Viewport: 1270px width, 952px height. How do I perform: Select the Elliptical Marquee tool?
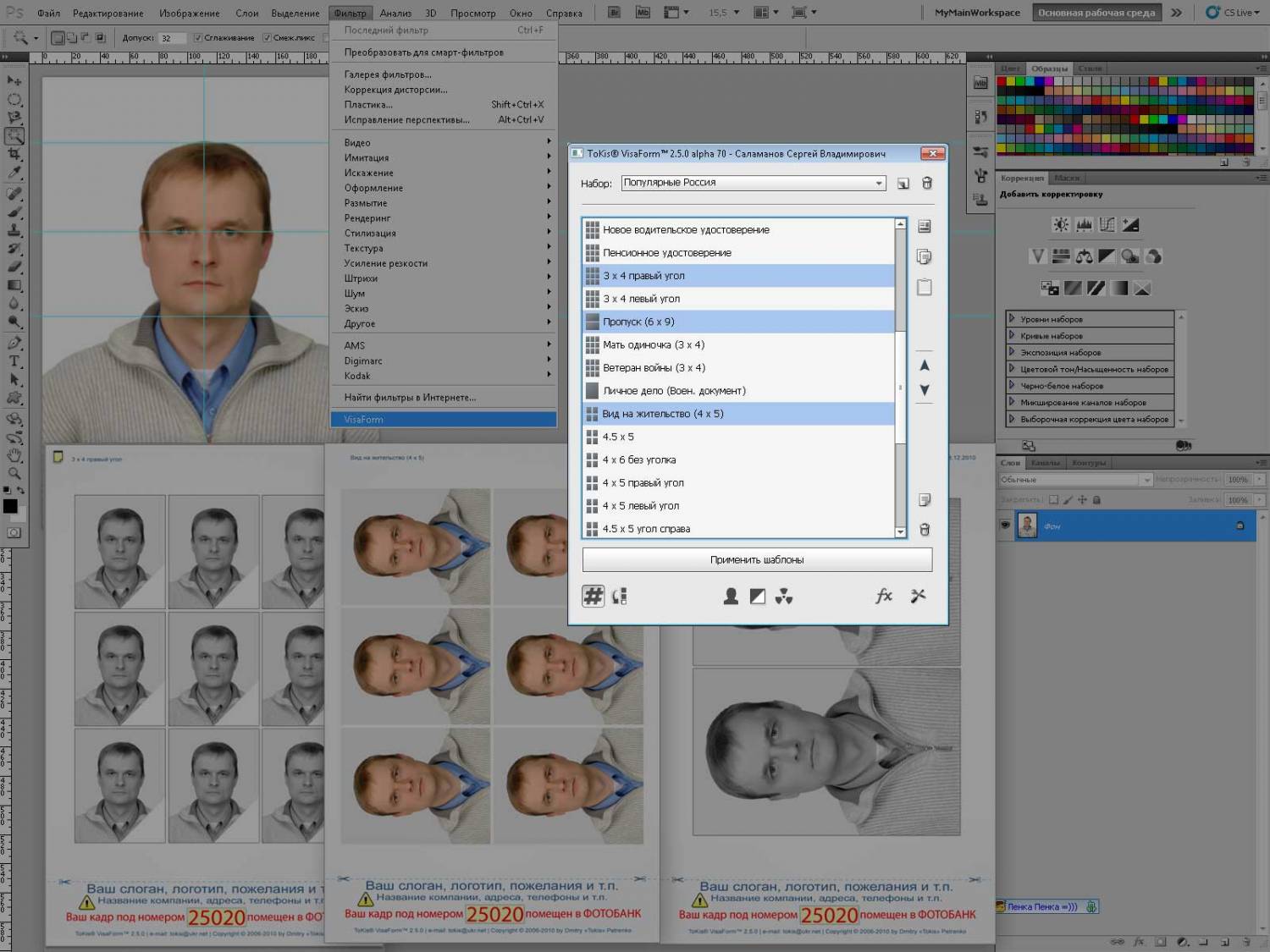coord(14,99)
